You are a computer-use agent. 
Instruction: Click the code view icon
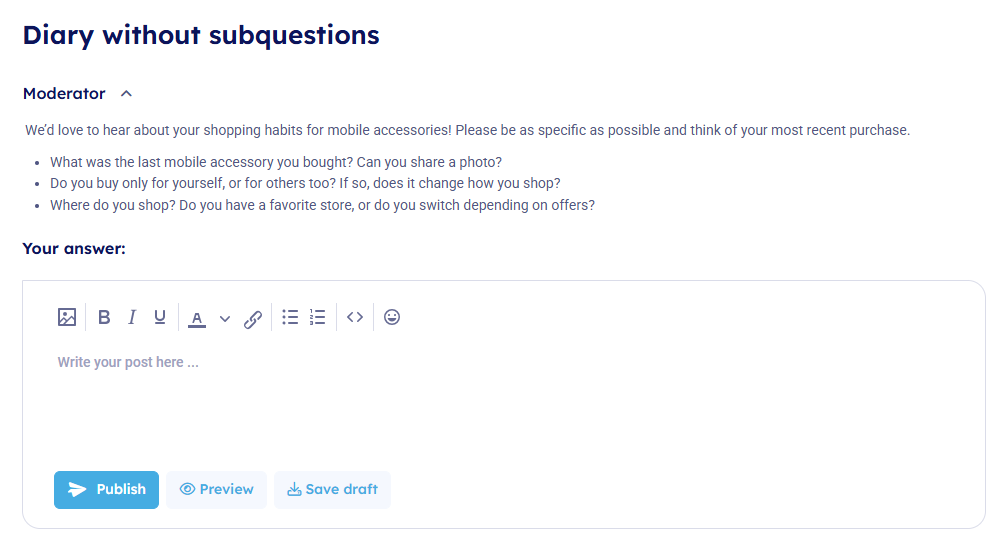point(355,317)
